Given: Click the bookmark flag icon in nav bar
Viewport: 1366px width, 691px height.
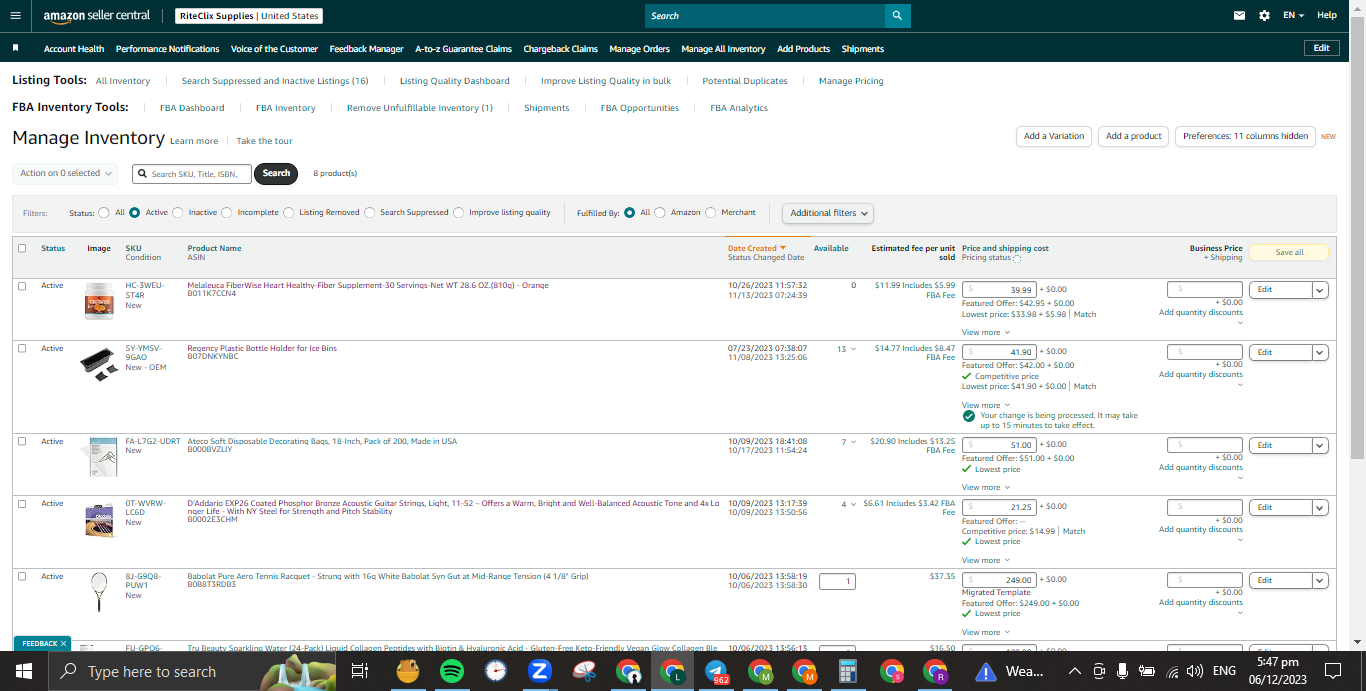Looking at the screenshot, I should [x=16, y=48].
